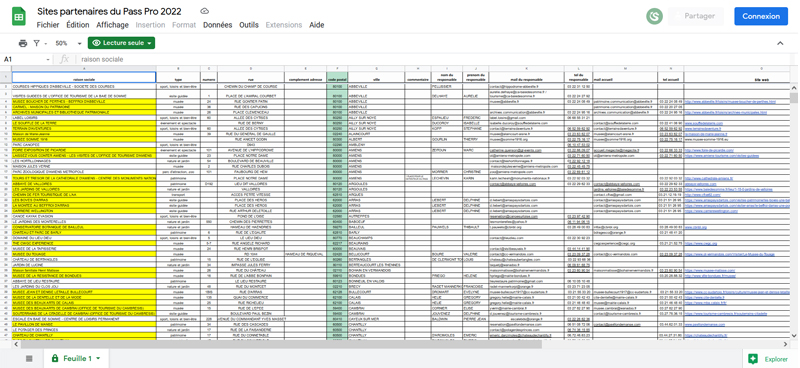Select cell HAMEAU DE RIQUEVAL
The height and width of the screenshot is (368, 800).
(x=305, y=254)
